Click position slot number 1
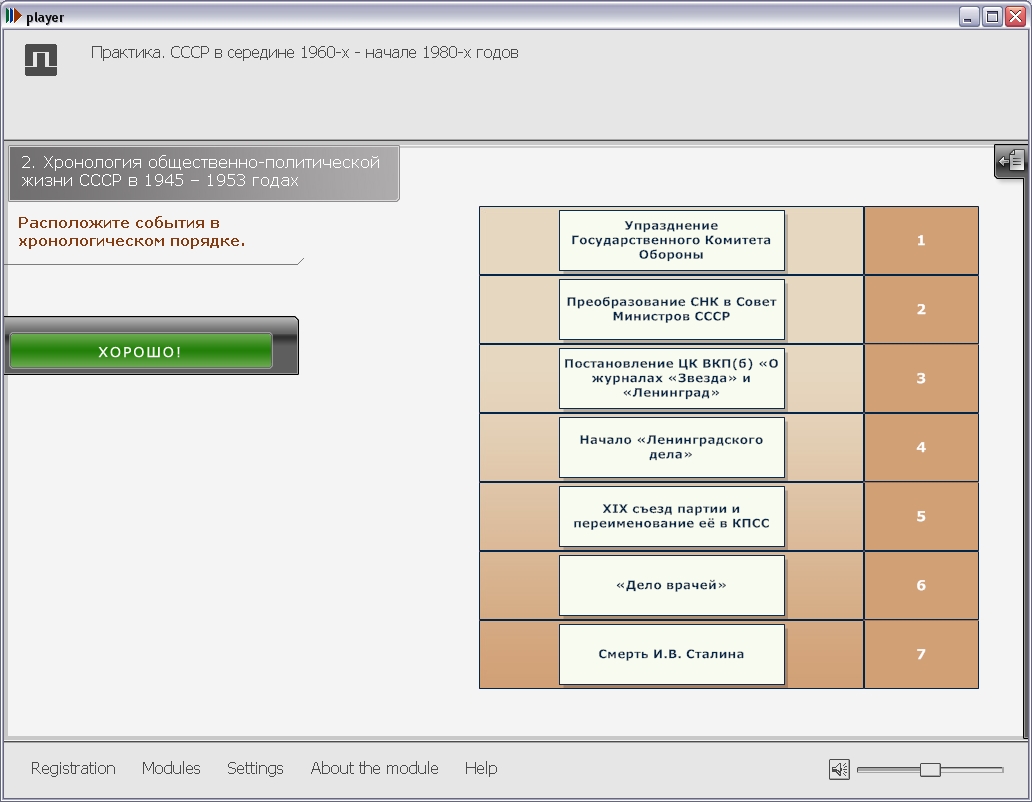Screen dimensions: 1032x802 coord(921,241)
